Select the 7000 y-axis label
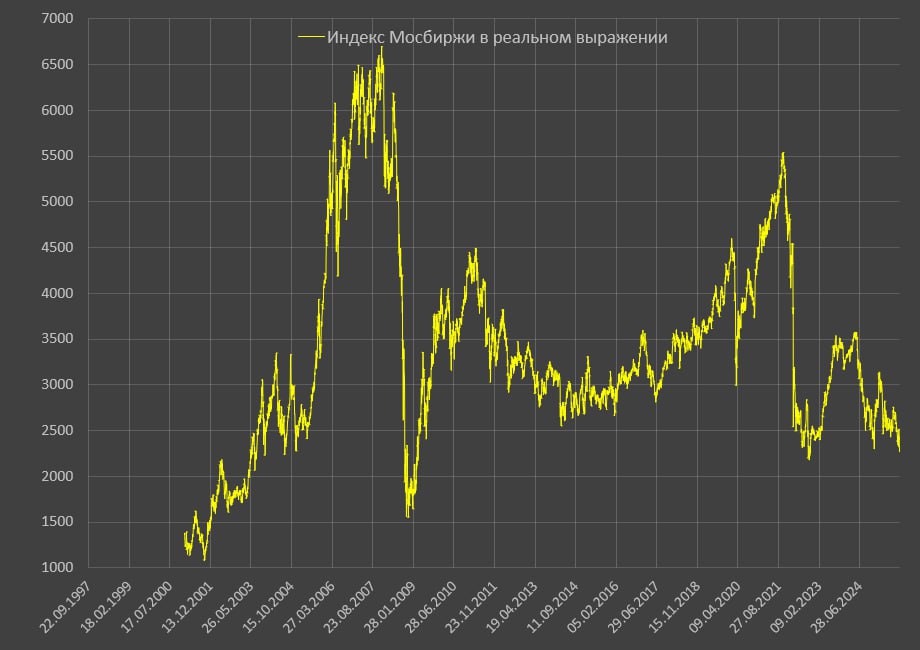 point(55,19)
